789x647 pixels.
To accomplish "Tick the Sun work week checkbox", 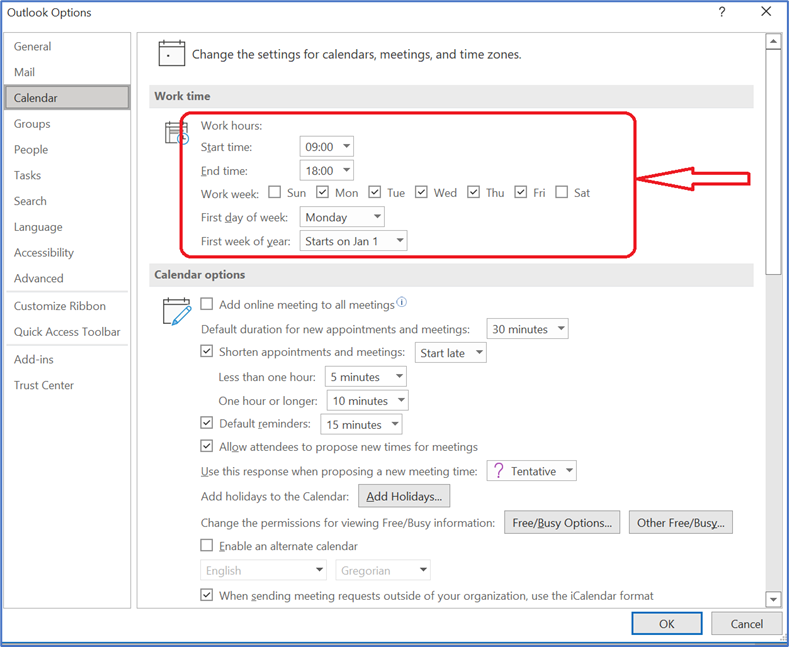I will (x=274, y=192).
